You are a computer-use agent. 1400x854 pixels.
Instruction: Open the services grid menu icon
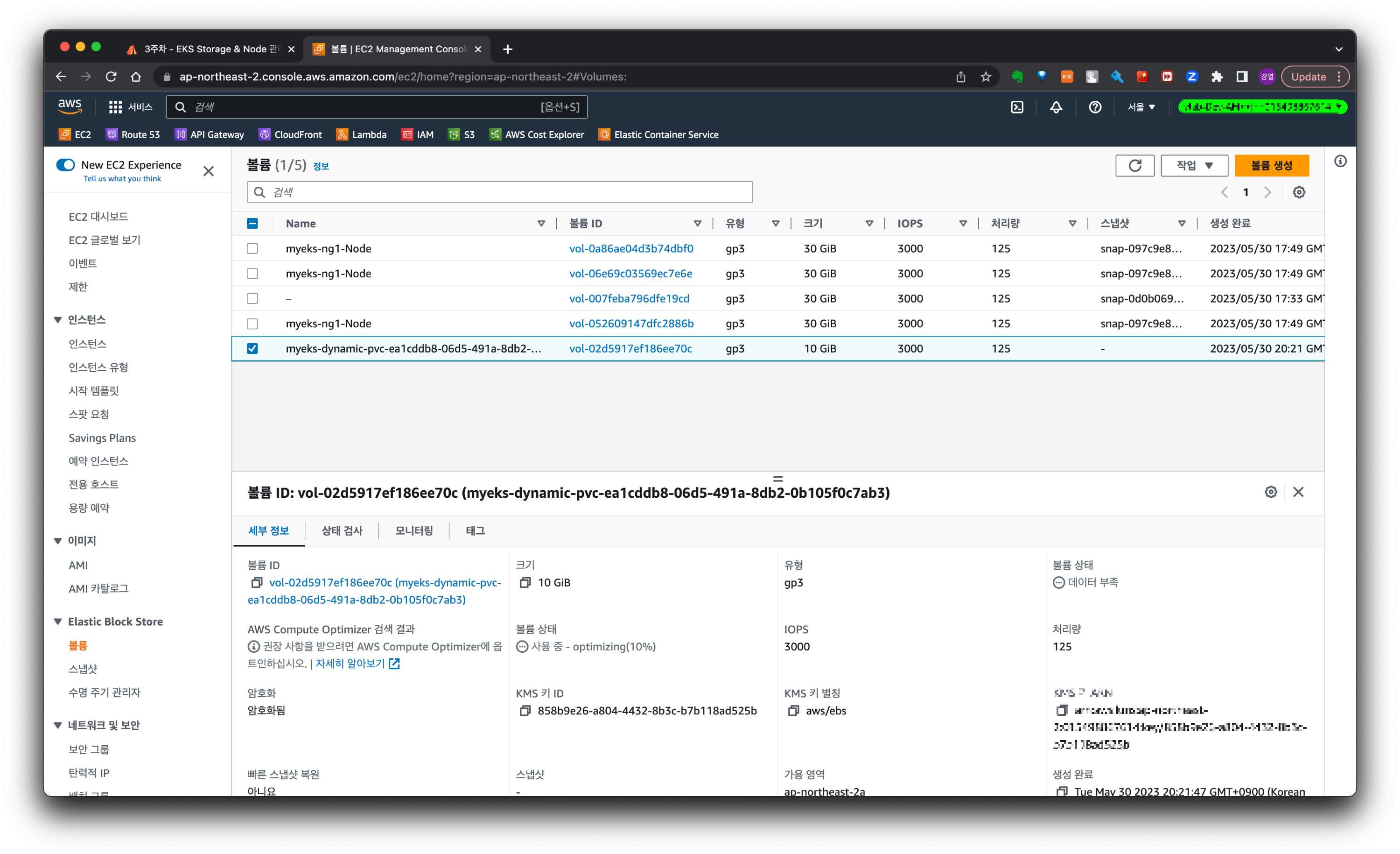tap(115, 107)
